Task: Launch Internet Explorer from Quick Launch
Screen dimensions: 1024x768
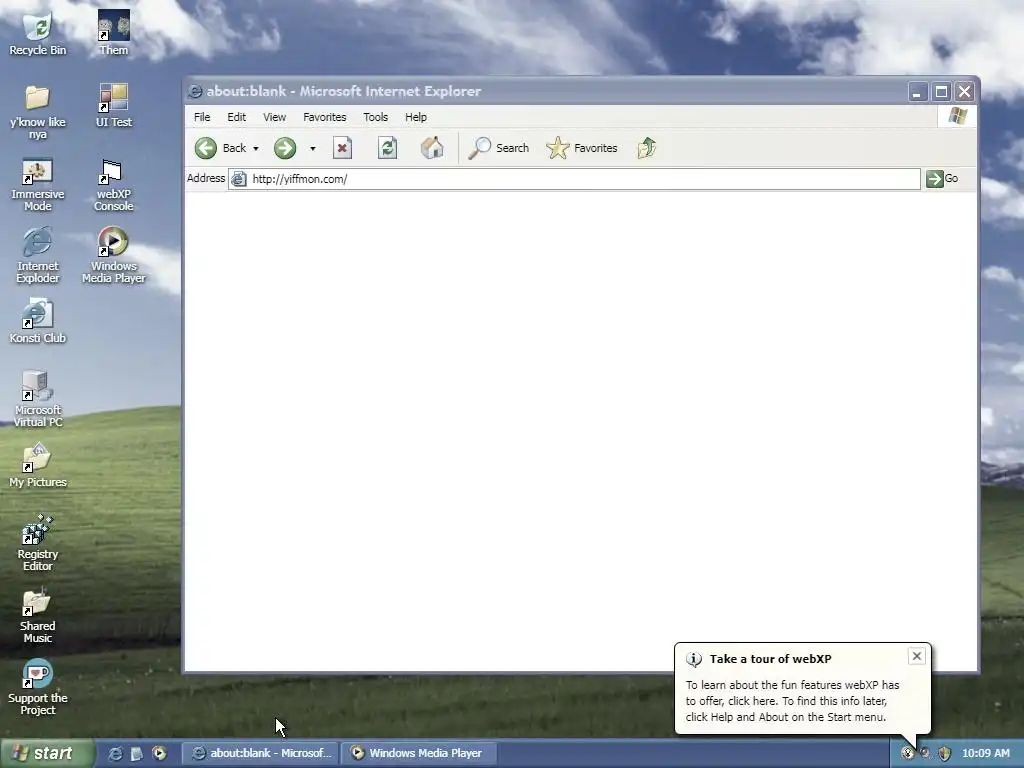Action: (115, 754)
